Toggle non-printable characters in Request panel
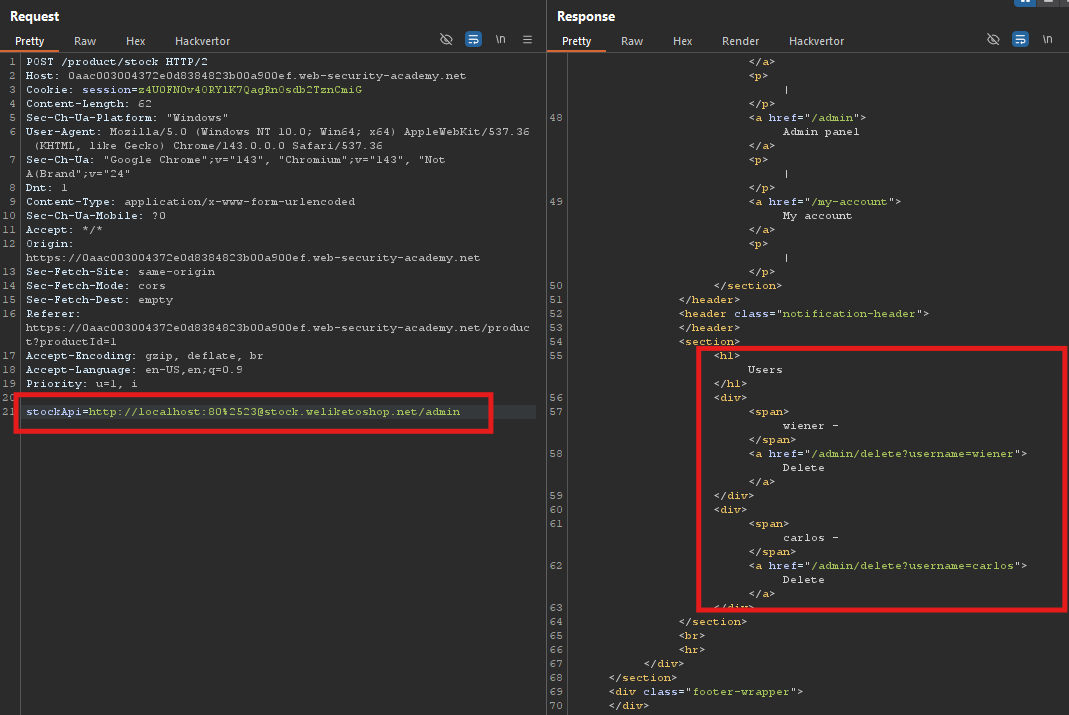Image resolution: width=1069 pixels, height=715 pixels. 446,40
